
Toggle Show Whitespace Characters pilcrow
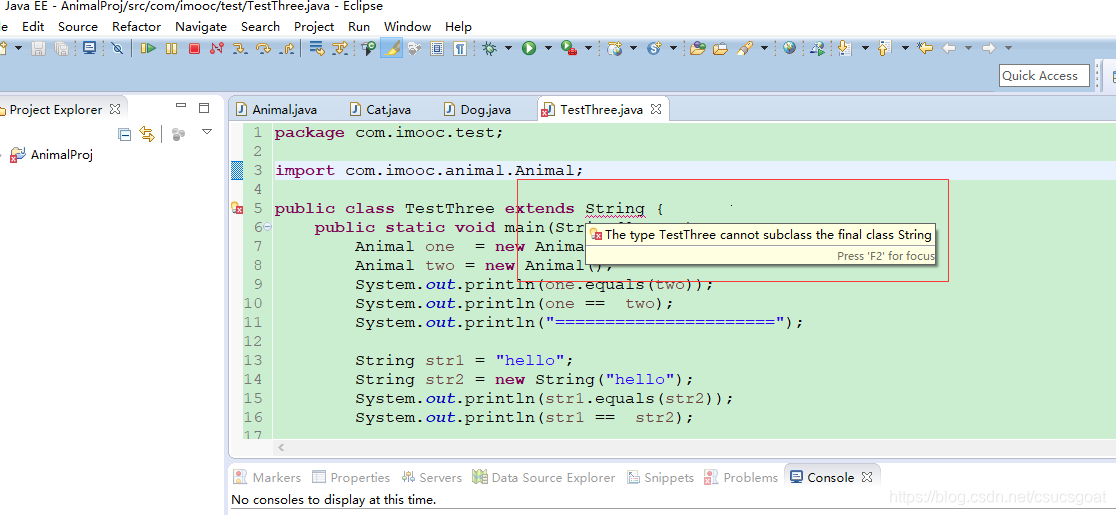[460, 48]
